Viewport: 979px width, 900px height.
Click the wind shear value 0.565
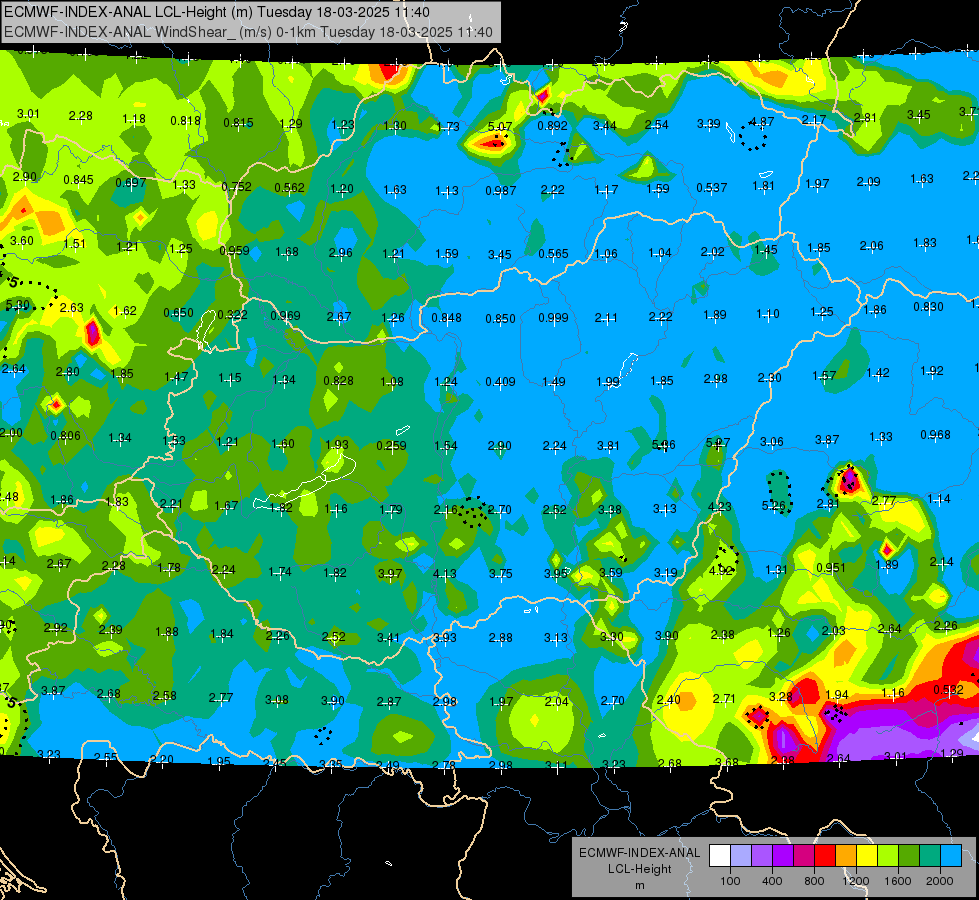point(553,254)
